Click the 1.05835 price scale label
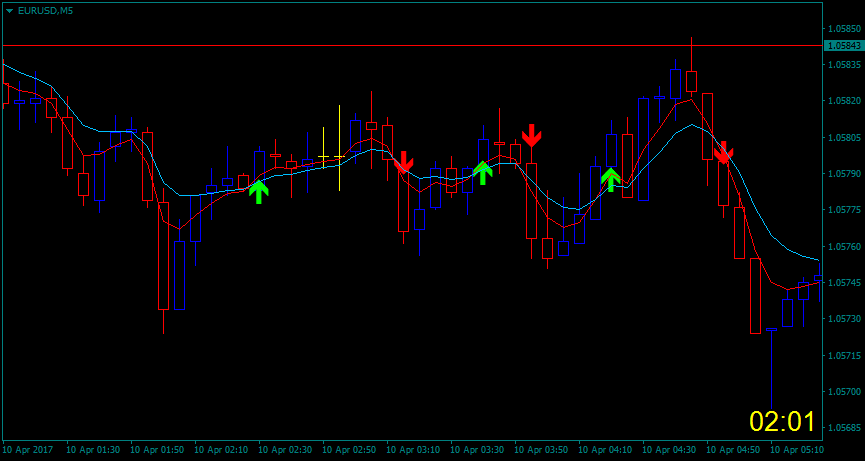 tap(844, 65)
